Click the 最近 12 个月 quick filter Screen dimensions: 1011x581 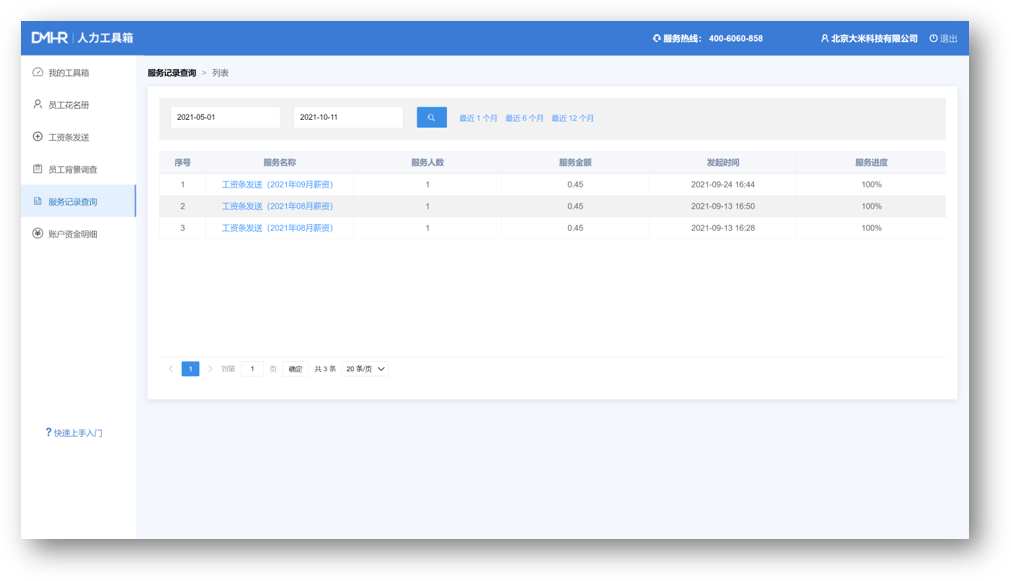coord(572,118)
